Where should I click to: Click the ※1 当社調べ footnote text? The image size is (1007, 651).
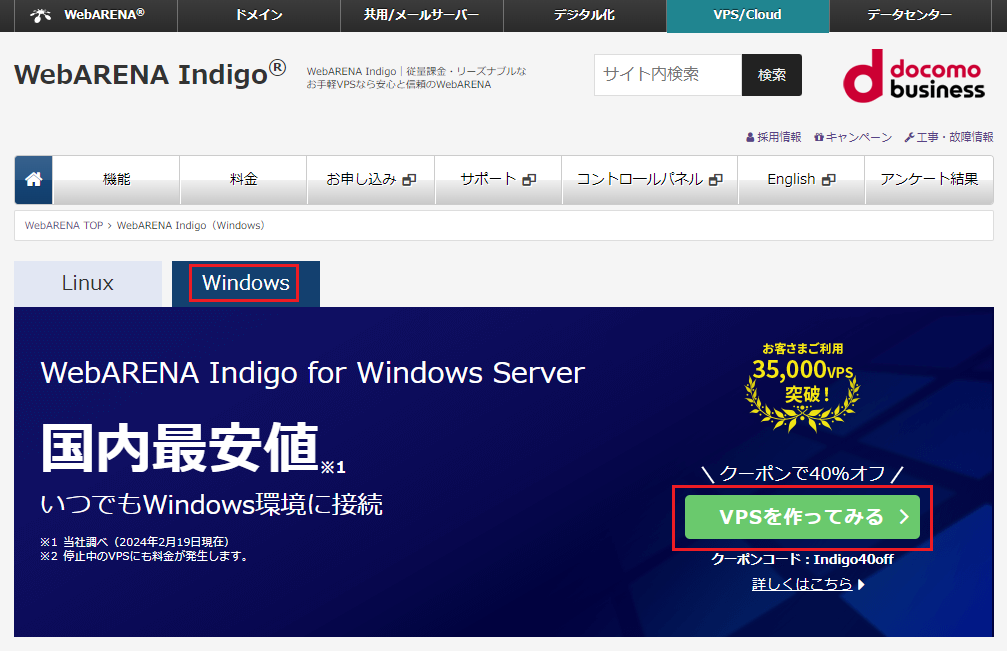point(135,542)
